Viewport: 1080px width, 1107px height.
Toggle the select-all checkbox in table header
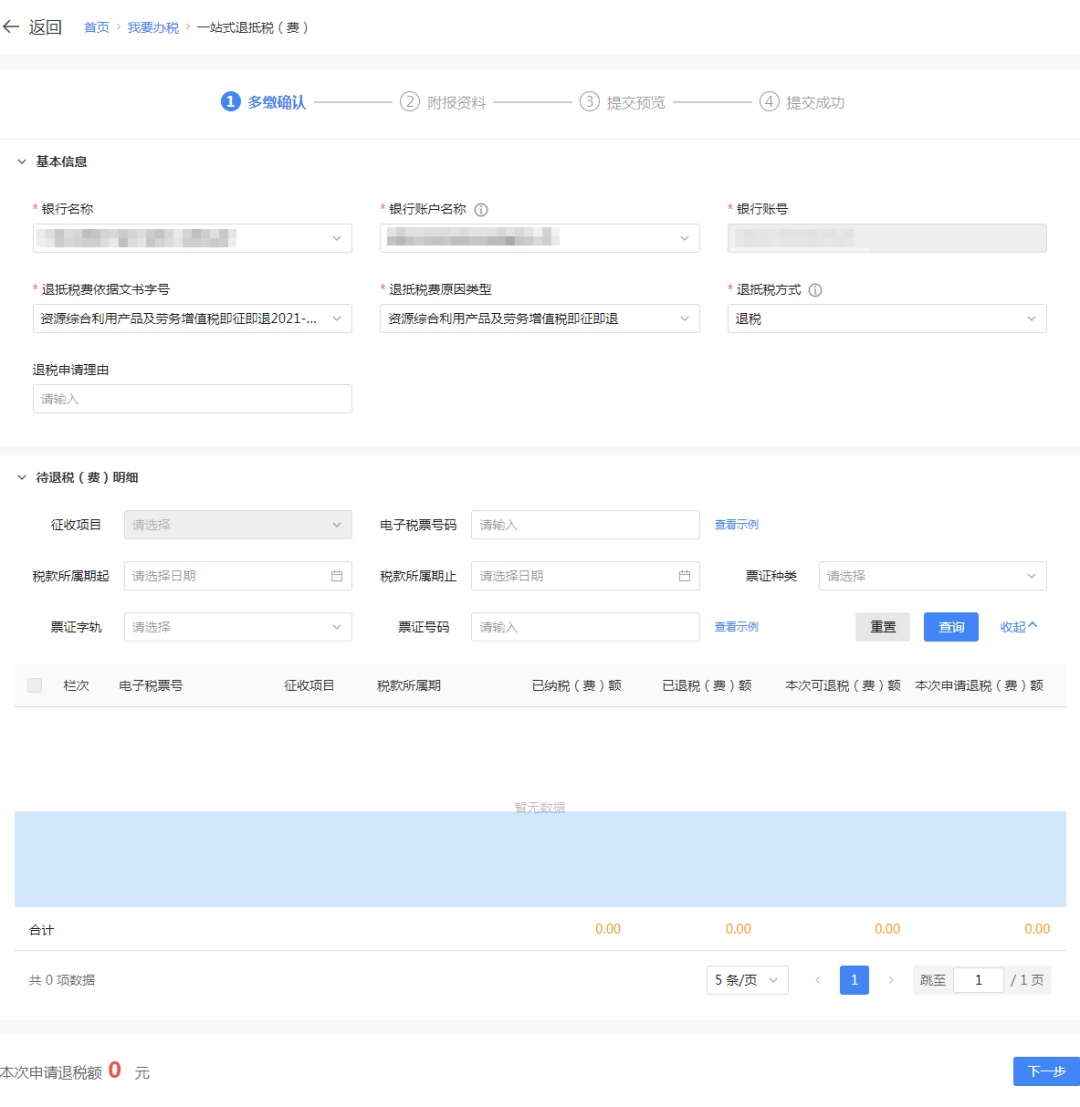(35, 685)
